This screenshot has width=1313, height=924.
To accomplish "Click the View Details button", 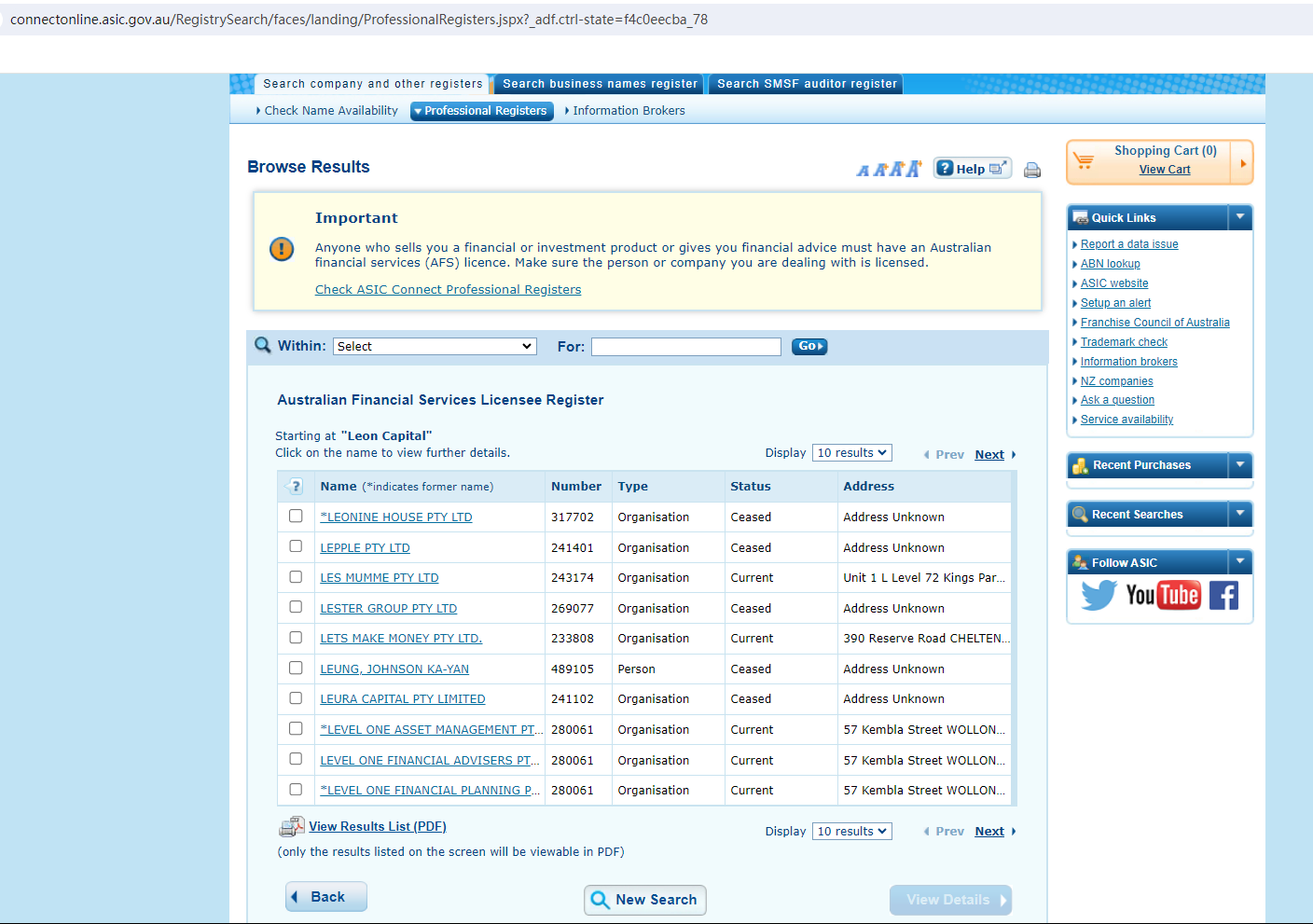I will (950, 900).
